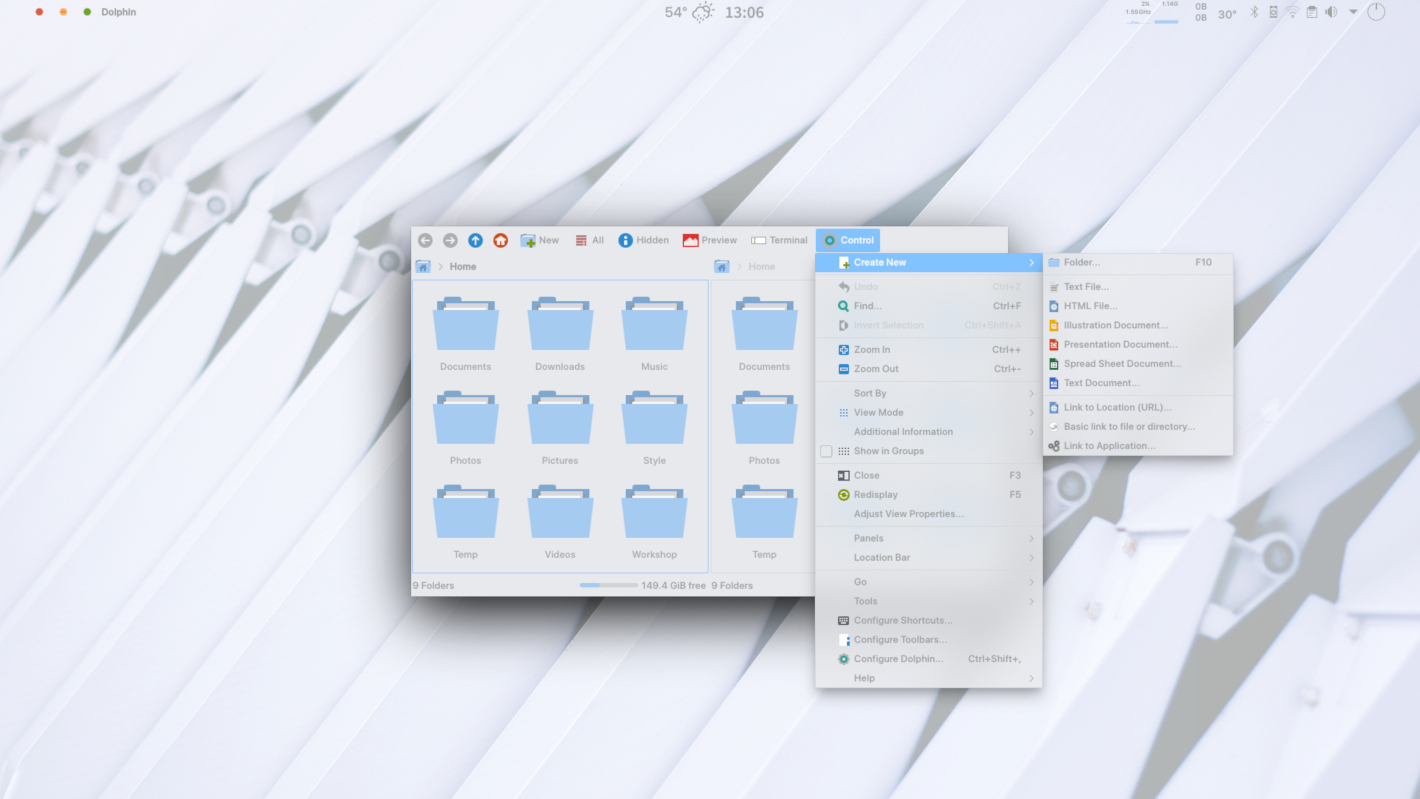The image size is (1420, 799).
Task: Go back with the left arrow toolbar icon
Action: pyautogui.click(x=425, y=240)
